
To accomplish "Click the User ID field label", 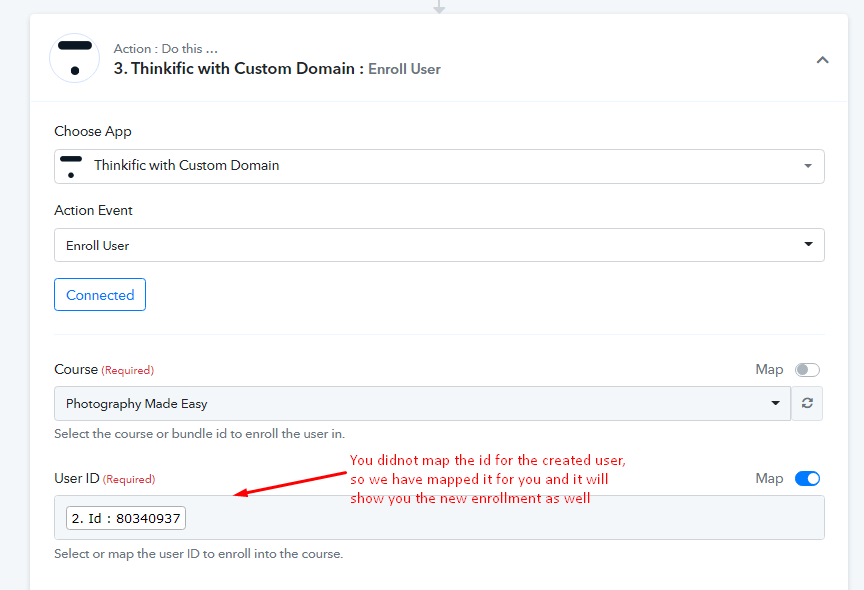I will [x=77, y=478].
